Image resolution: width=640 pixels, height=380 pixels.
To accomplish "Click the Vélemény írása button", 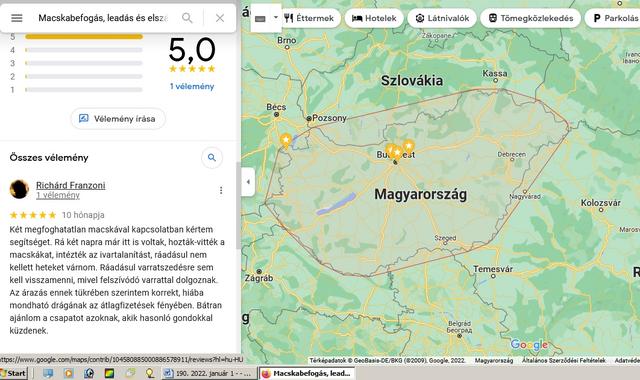I will (118, 119).
